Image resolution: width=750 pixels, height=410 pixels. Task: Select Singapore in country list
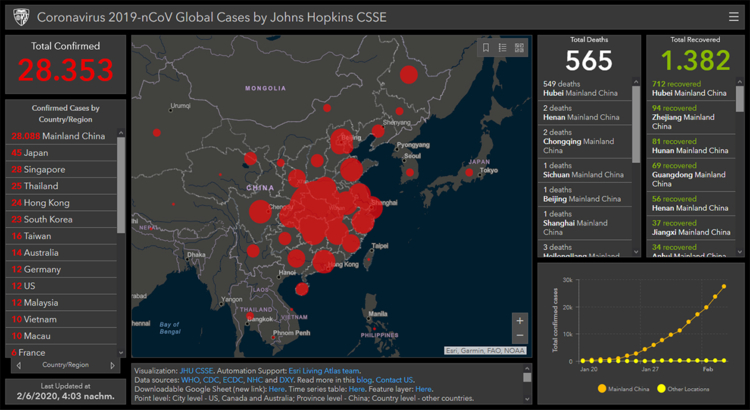(61, 169)
